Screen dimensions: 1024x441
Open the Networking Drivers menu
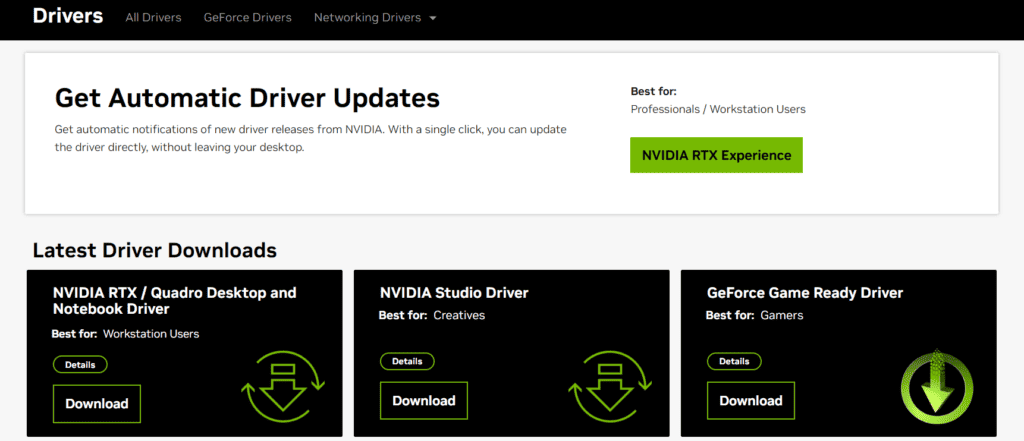tap(375, 18)
